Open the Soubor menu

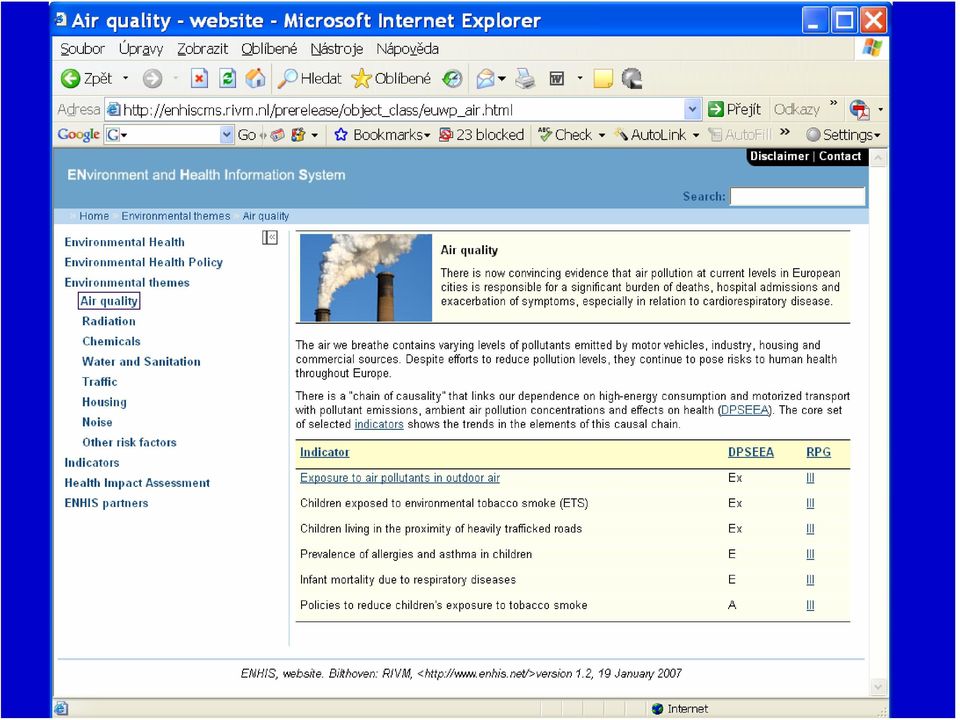[x=82, y=49]
